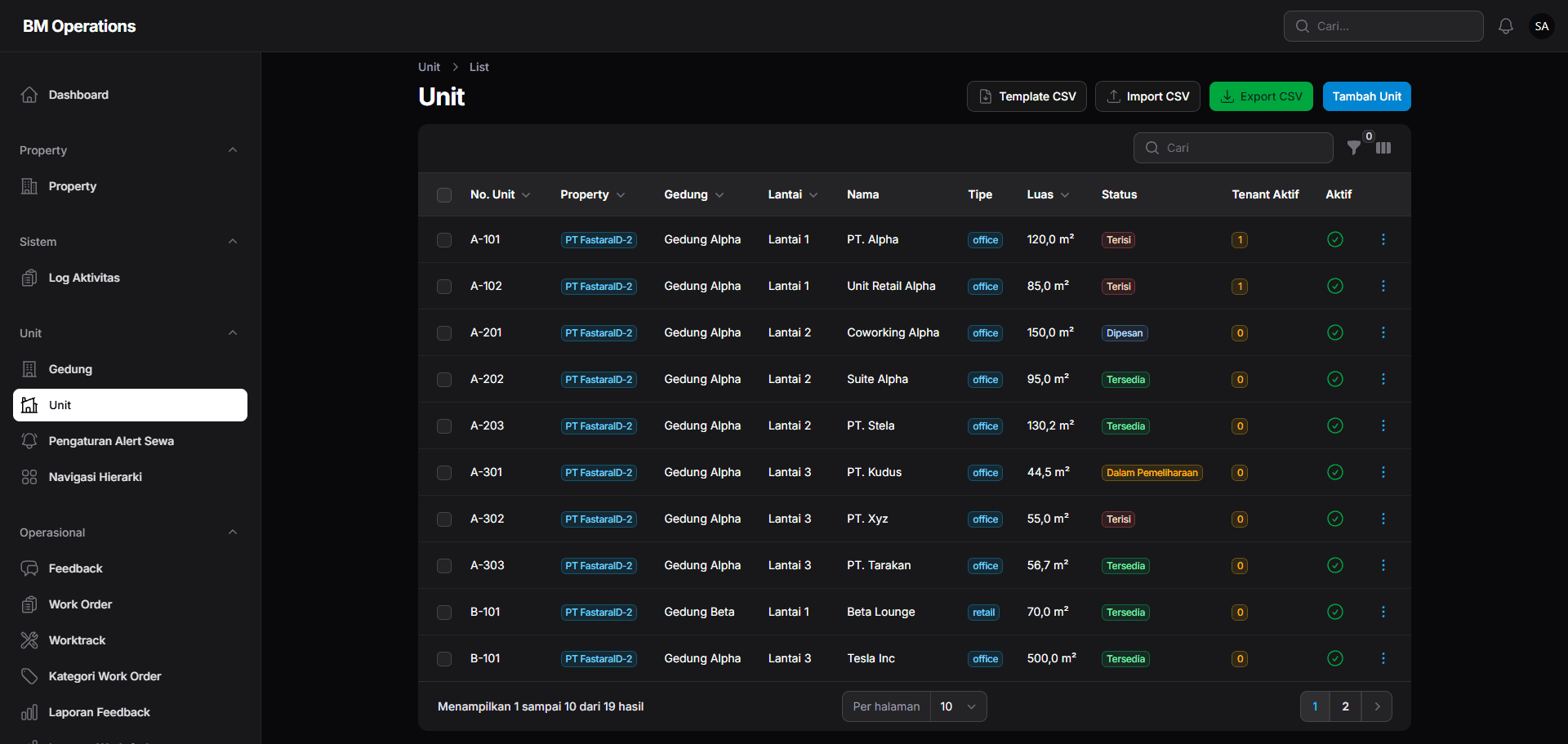Tick the checkbox for row A-303
Image resolution: width=1568 pixels, height=744 pixels.
(x=444, y=566)
